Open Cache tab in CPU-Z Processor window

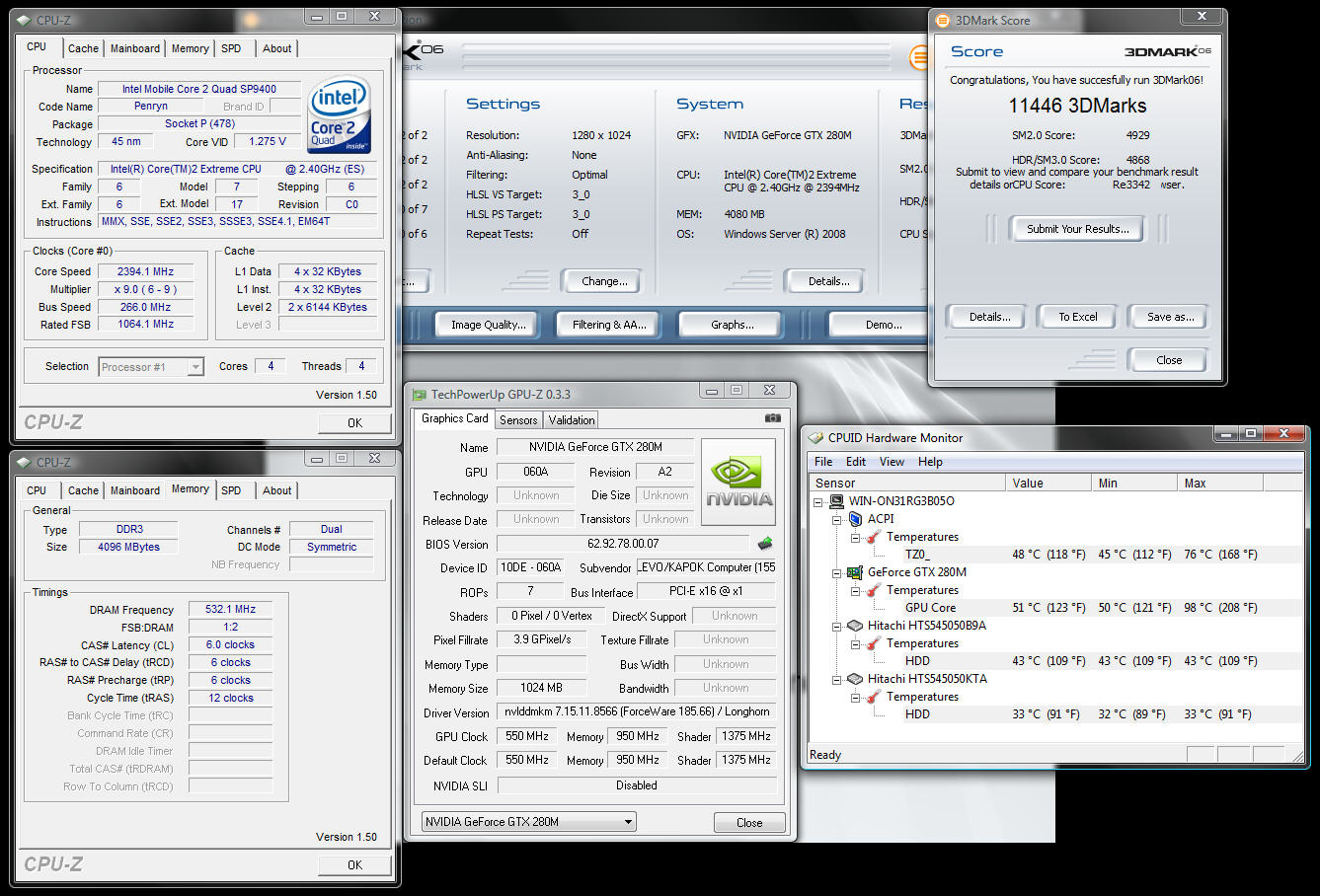coord(83,48)
